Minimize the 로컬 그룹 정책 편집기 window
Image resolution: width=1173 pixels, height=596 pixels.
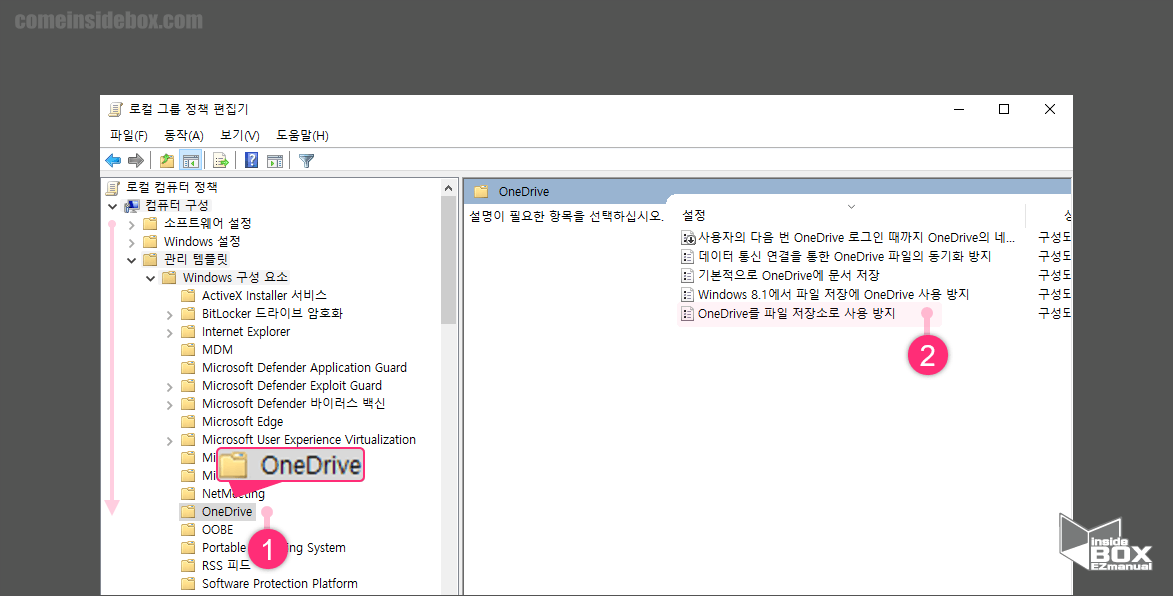[959, 109]
